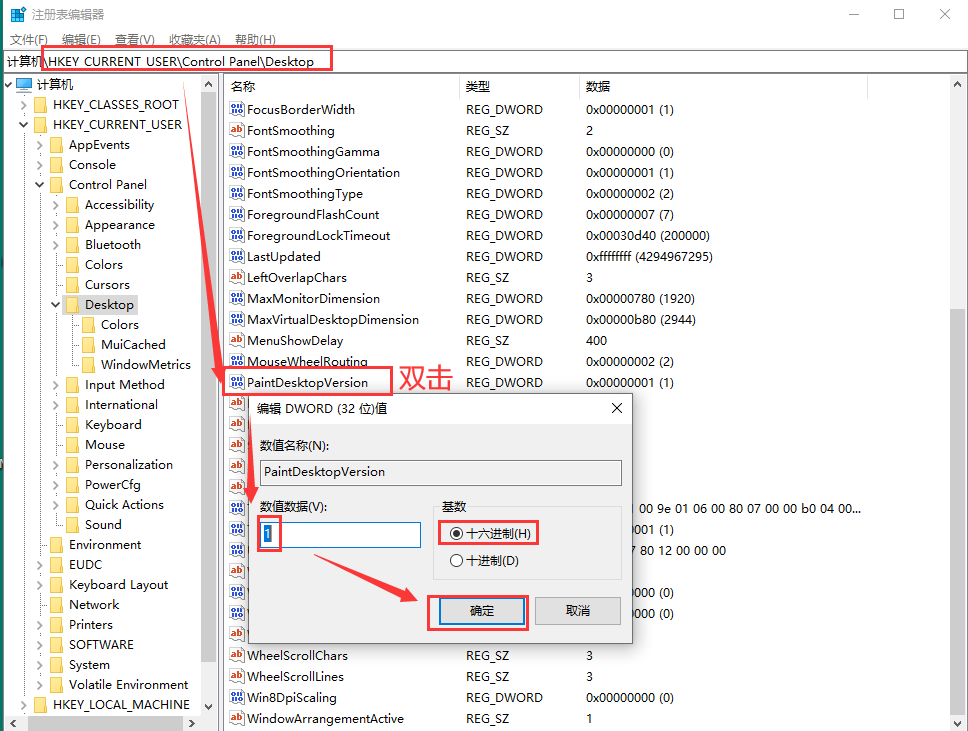Open the 文件(F) menu
This screenshot has height=731, width=968.
28,40
